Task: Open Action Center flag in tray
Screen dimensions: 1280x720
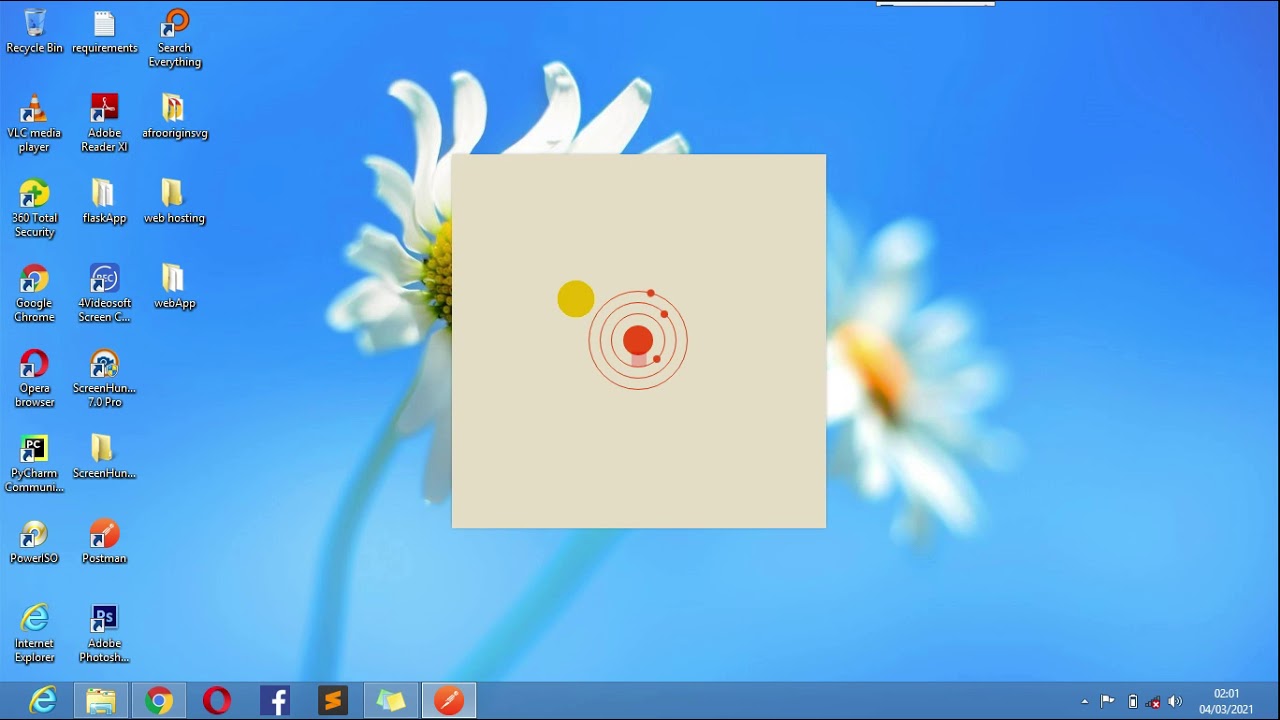Action: (x=1108, y=701)
